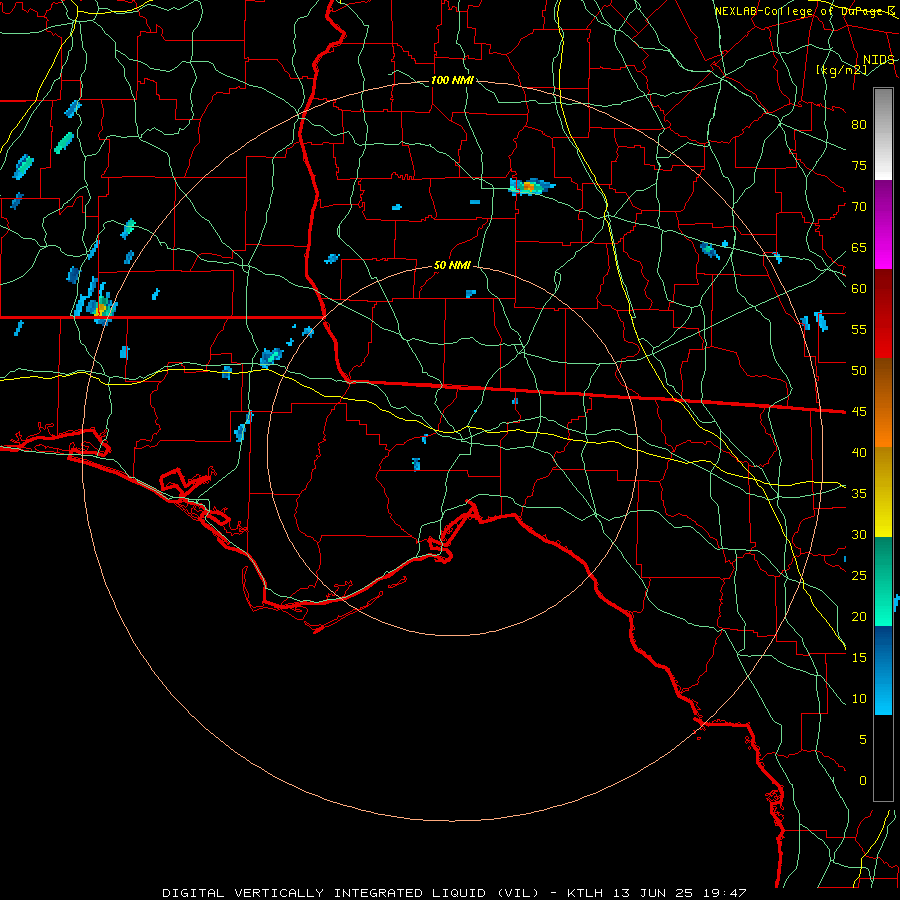Screen dimensions: 900x900
Task: Select the yellow segment of the color bar
Action: (883, 492)
